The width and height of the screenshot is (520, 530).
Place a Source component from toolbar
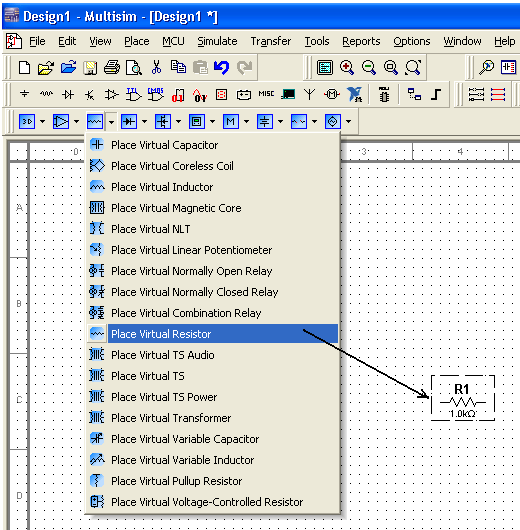[24, 94]
